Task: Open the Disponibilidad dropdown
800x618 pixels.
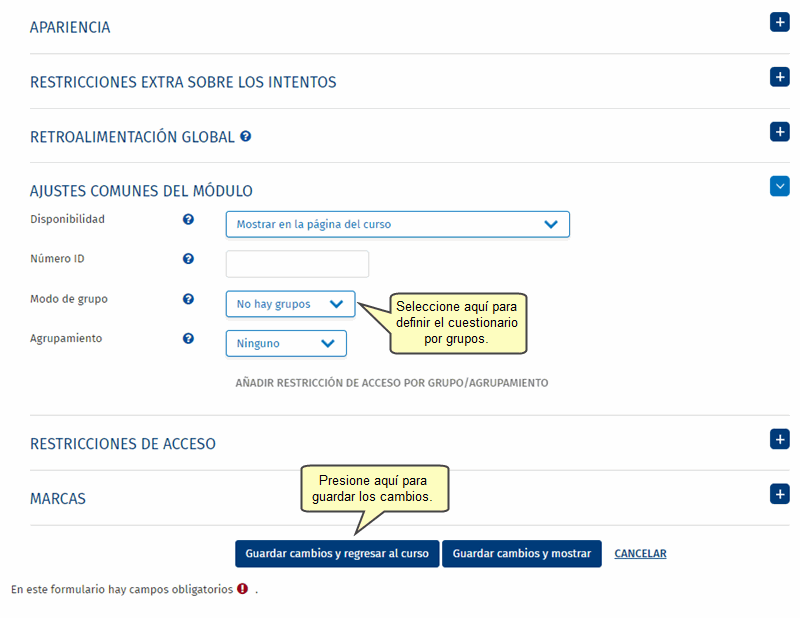Action: (x=397, y=224)
